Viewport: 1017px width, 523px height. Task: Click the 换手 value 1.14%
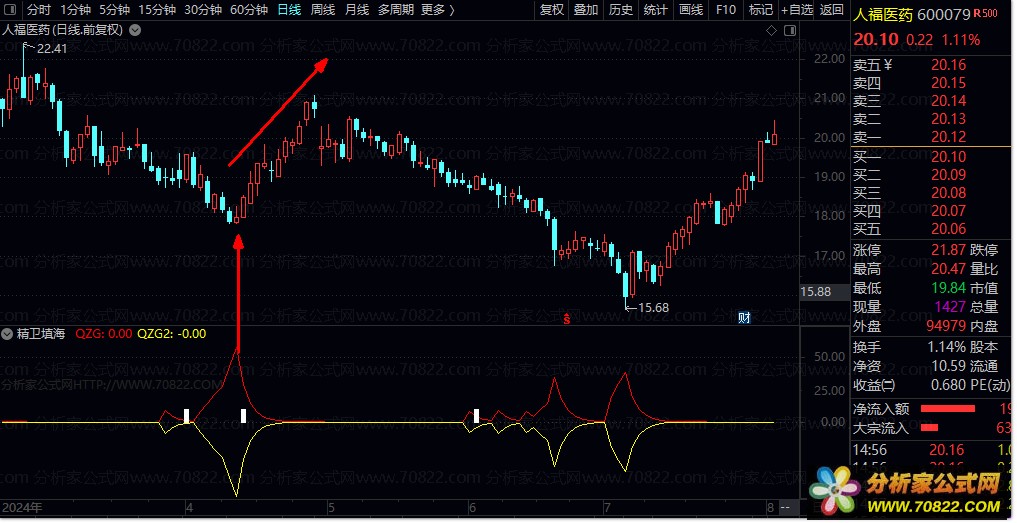click(x=946, y=347)
